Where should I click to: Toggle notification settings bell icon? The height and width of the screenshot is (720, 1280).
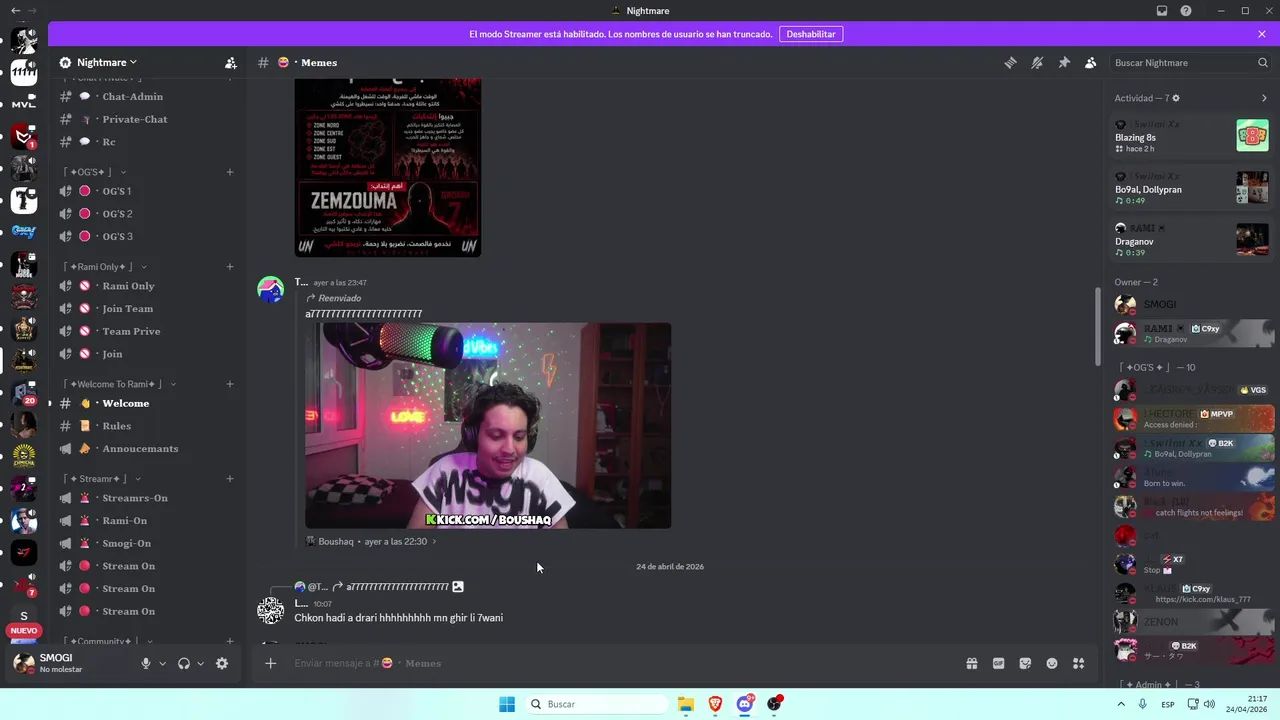click(x=1037, y=62)
